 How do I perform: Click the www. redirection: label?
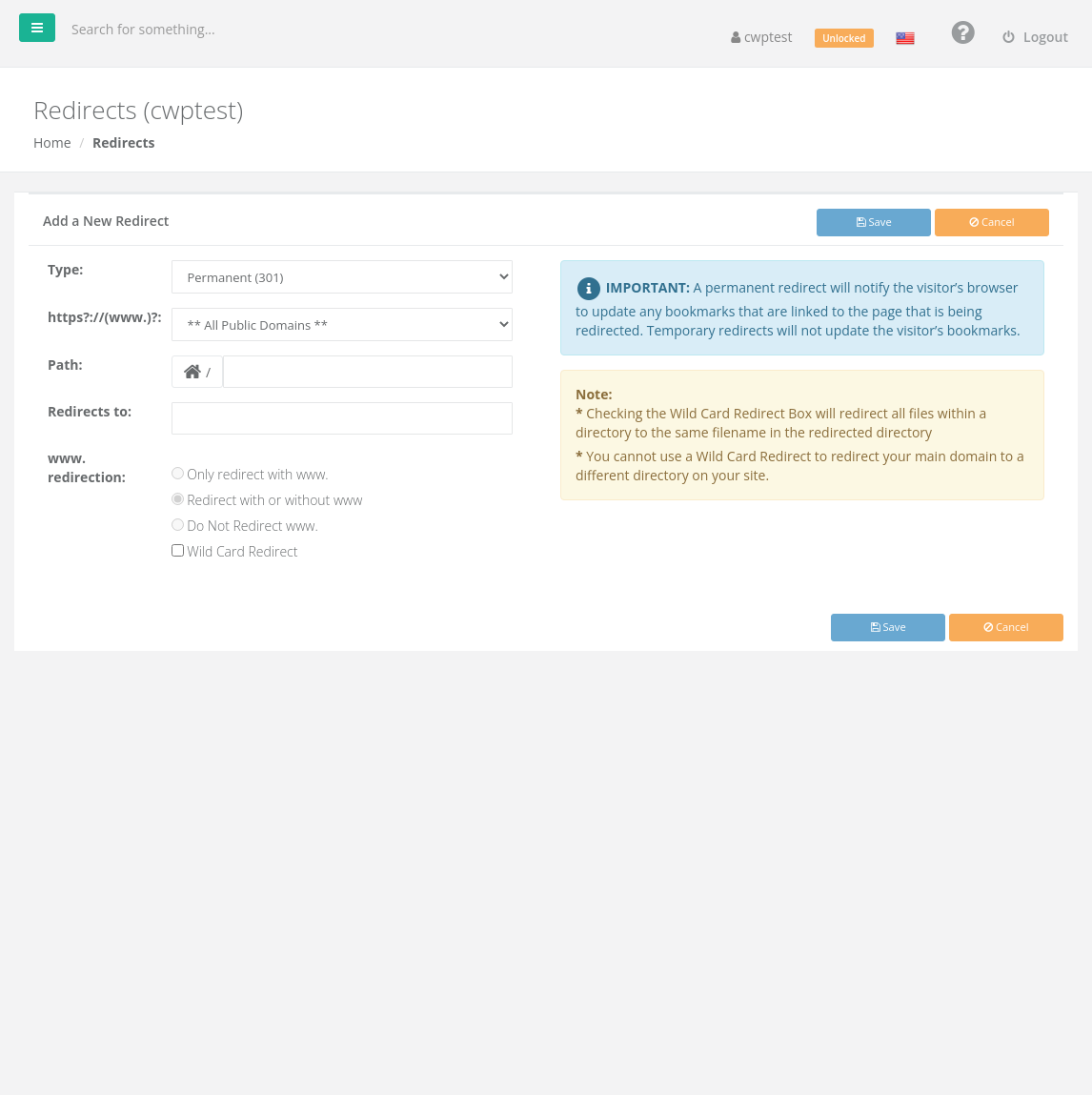click(87, 468)
